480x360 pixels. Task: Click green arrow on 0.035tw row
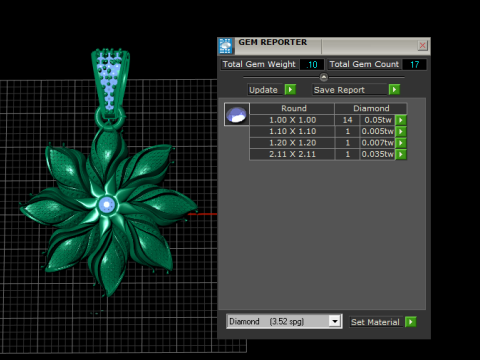point(401,154)
